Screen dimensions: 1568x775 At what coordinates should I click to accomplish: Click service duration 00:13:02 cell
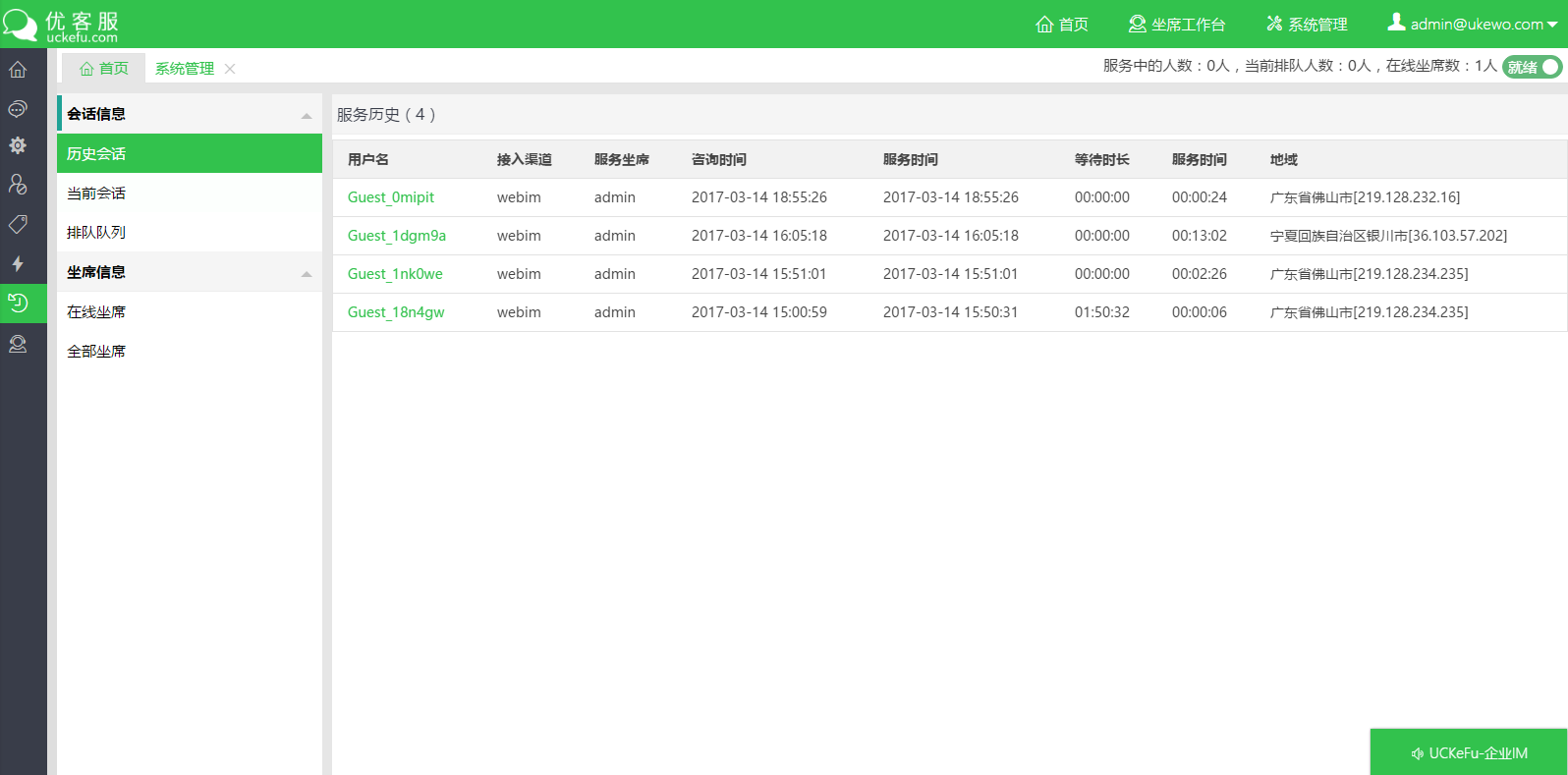tap(1200, 236)
